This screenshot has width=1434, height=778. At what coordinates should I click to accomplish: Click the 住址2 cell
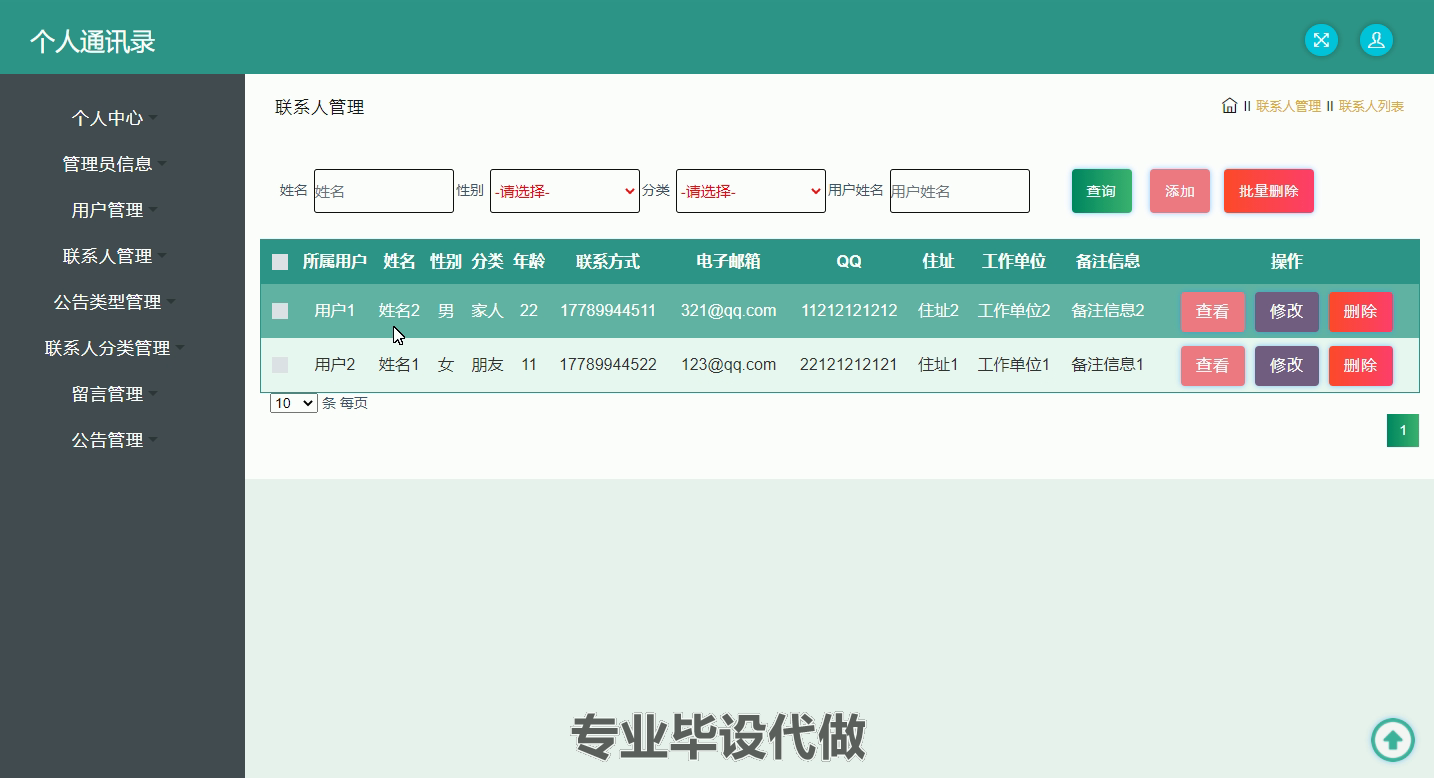(938, 311)
